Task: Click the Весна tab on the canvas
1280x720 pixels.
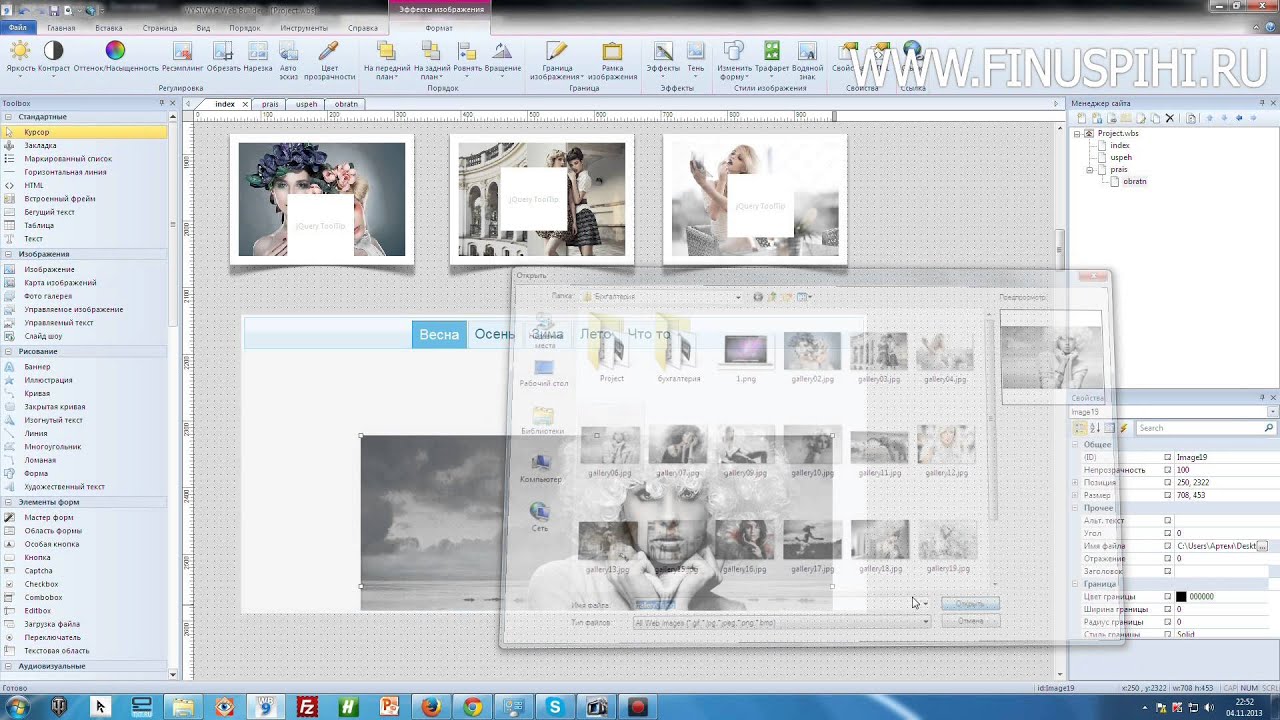Action: [x=439, y=334]
